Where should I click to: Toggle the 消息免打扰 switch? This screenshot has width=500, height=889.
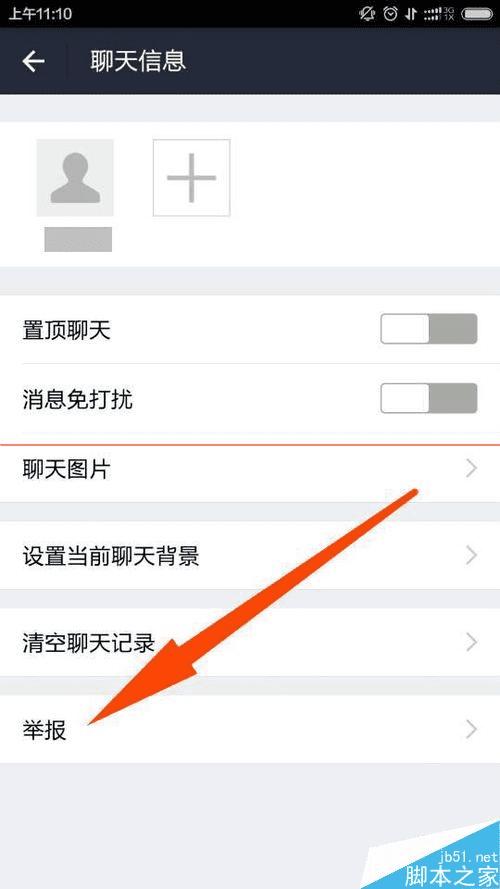pyautogui.click(x=429, y=398)
